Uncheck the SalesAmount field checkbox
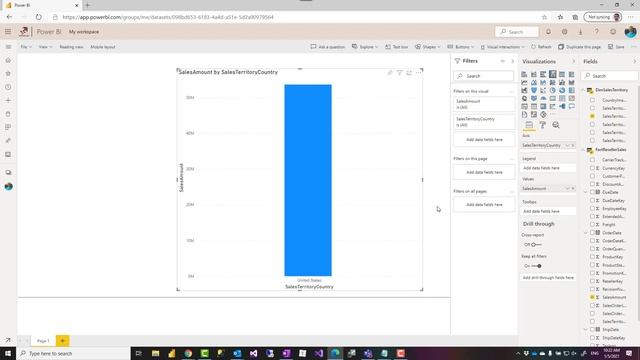The image size is (640, 360). [x=592, y=297]
